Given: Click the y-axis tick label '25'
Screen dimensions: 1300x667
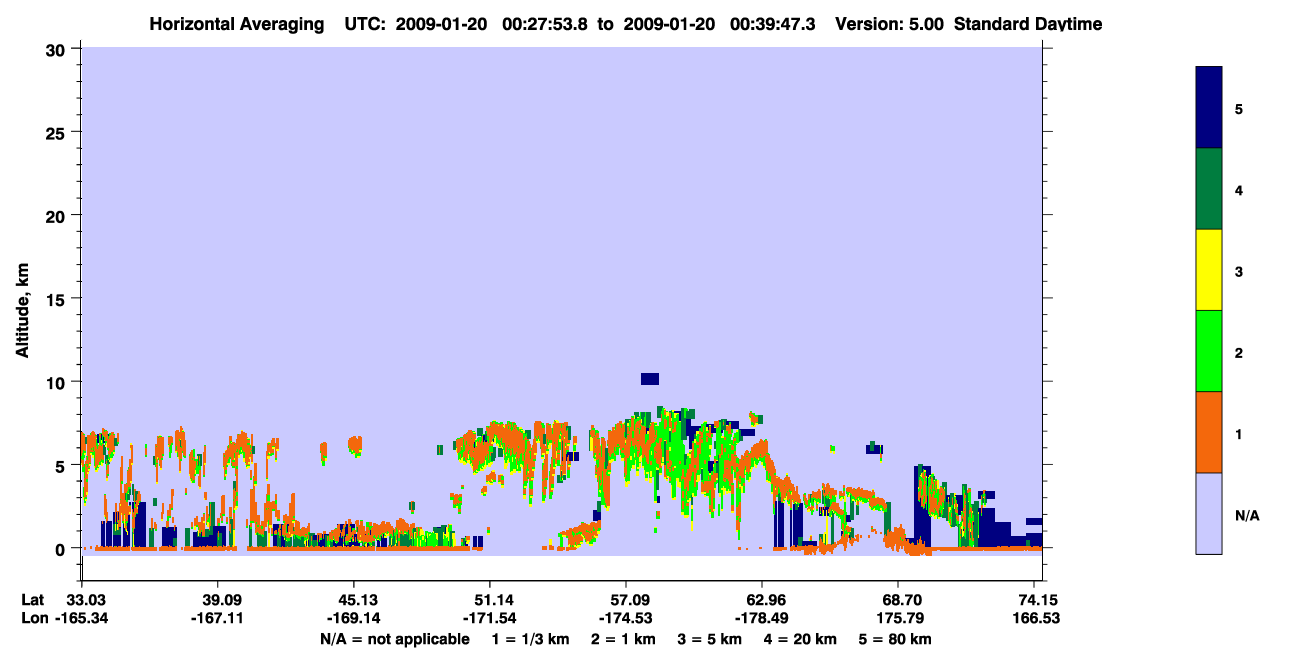Looking at the screenshot, I should coord(57,132).
